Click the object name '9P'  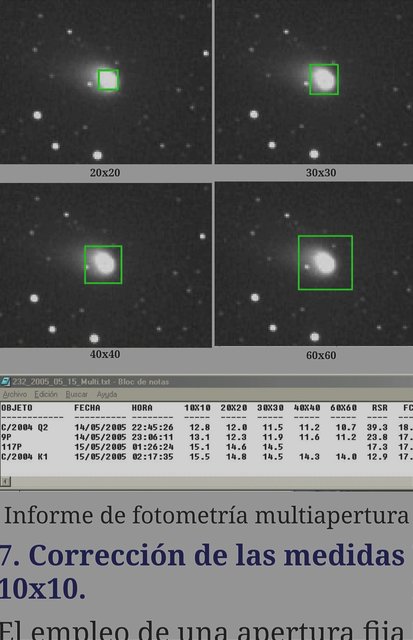[6, 437]
